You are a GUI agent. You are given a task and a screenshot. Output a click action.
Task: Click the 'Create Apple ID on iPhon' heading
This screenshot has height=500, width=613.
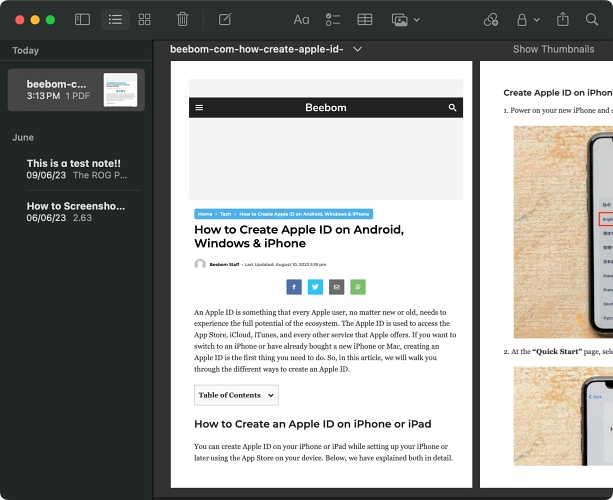point(558,93)
